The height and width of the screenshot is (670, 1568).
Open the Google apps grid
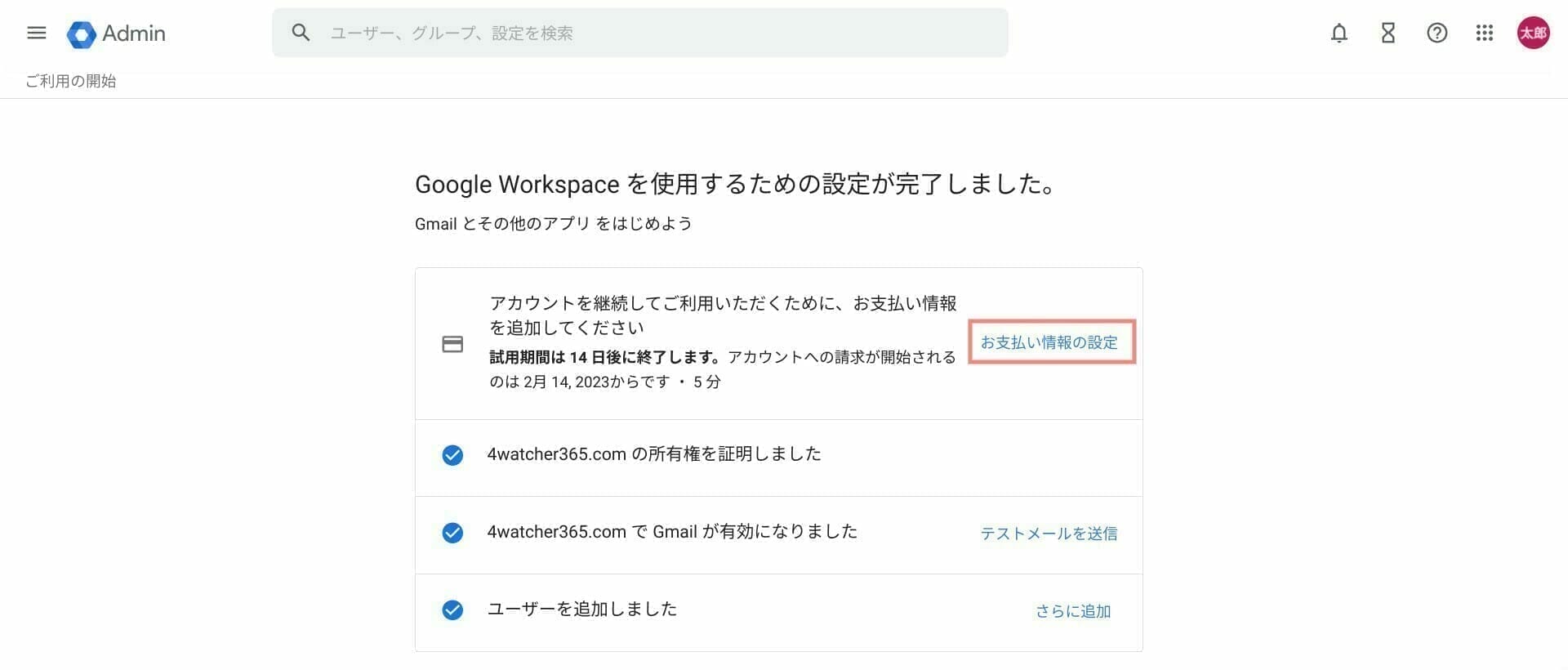[x=1485, y=33]
